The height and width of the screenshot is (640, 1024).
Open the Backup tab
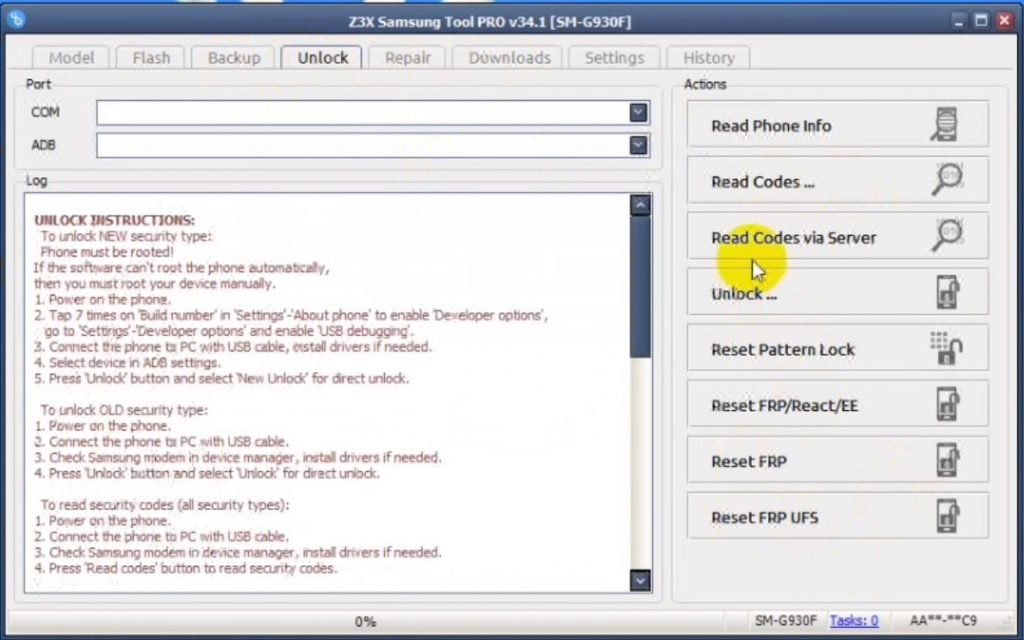(233, 58)
